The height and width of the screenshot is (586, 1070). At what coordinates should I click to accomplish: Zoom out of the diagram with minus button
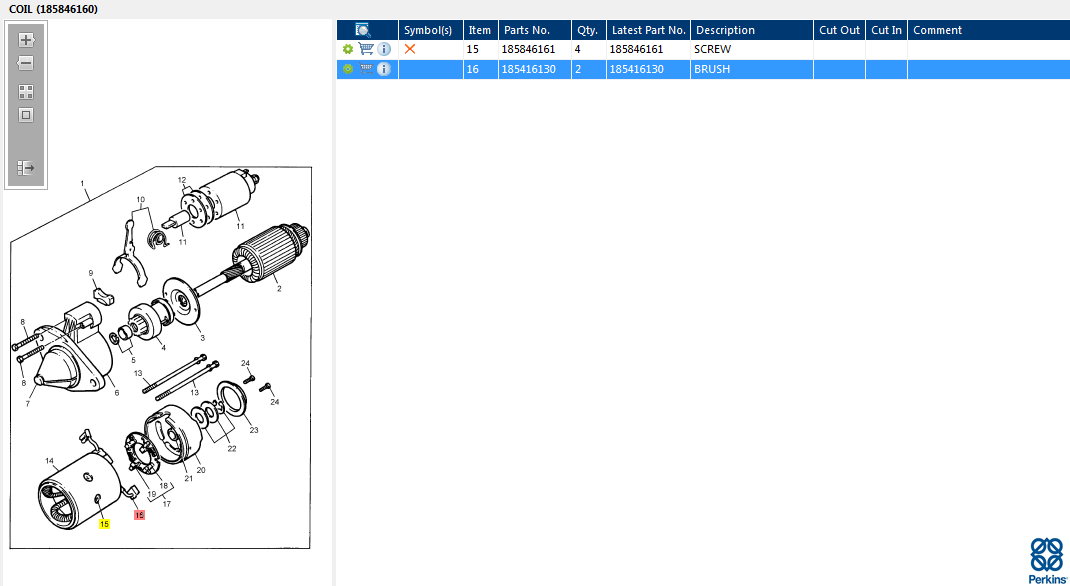point(26,63)
